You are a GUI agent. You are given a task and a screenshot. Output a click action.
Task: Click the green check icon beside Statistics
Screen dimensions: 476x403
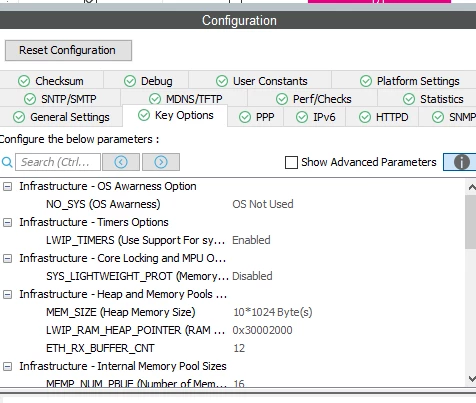coord(409,99)
